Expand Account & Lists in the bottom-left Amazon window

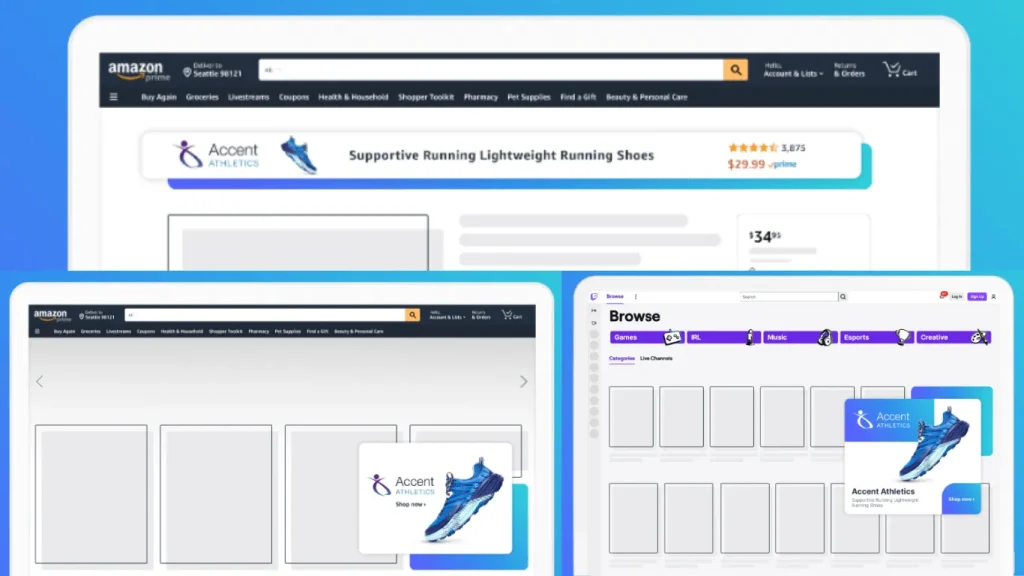[447, 315]
